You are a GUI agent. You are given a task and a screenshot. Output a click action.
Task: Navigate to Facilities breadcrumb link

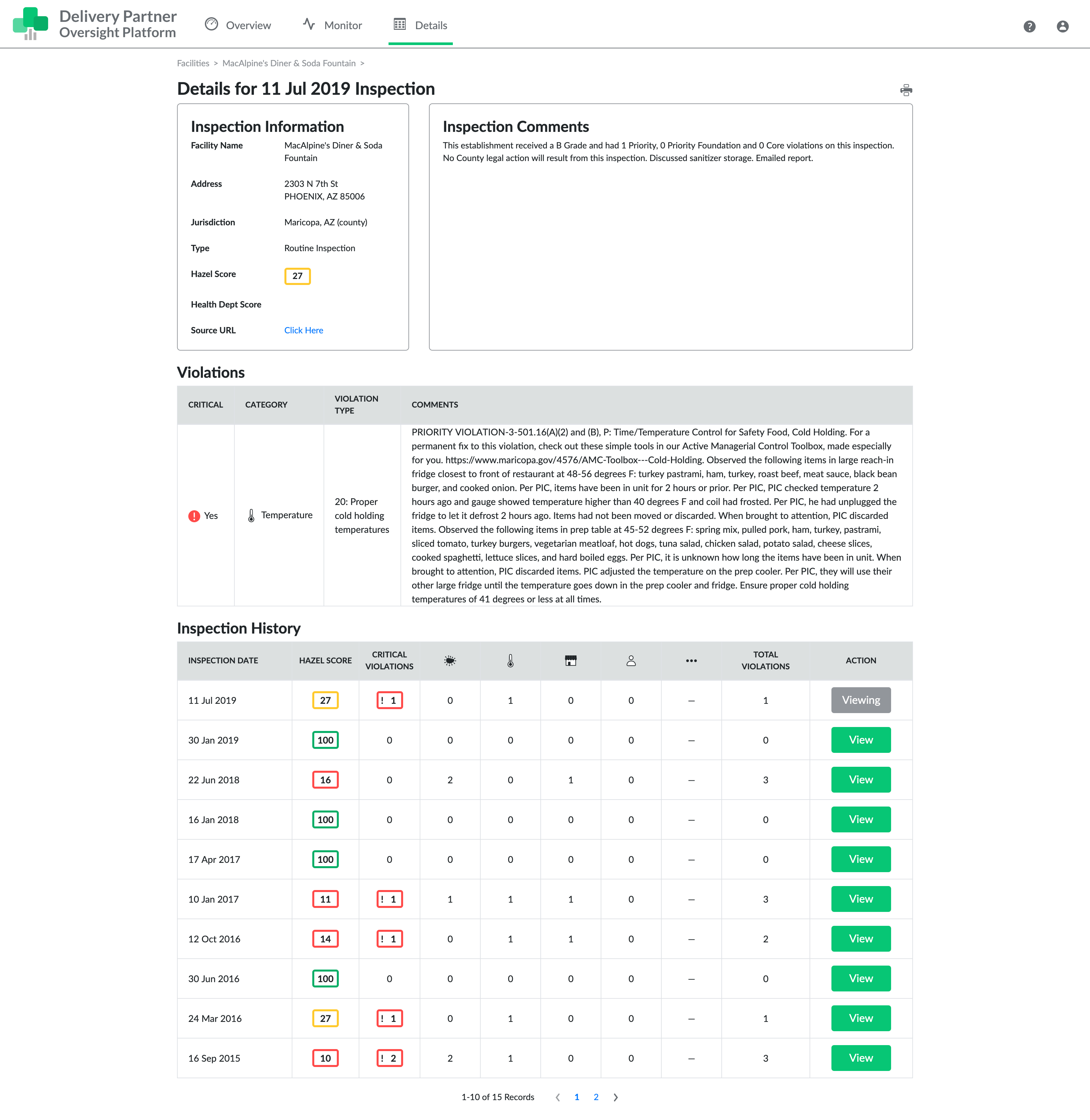192,63
